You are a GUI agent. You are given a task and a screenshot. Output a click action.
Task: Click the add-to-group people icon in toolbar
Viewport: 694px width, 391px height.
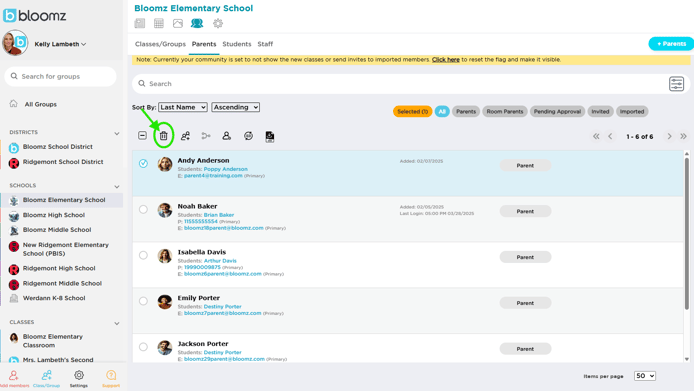click(185, 136)
